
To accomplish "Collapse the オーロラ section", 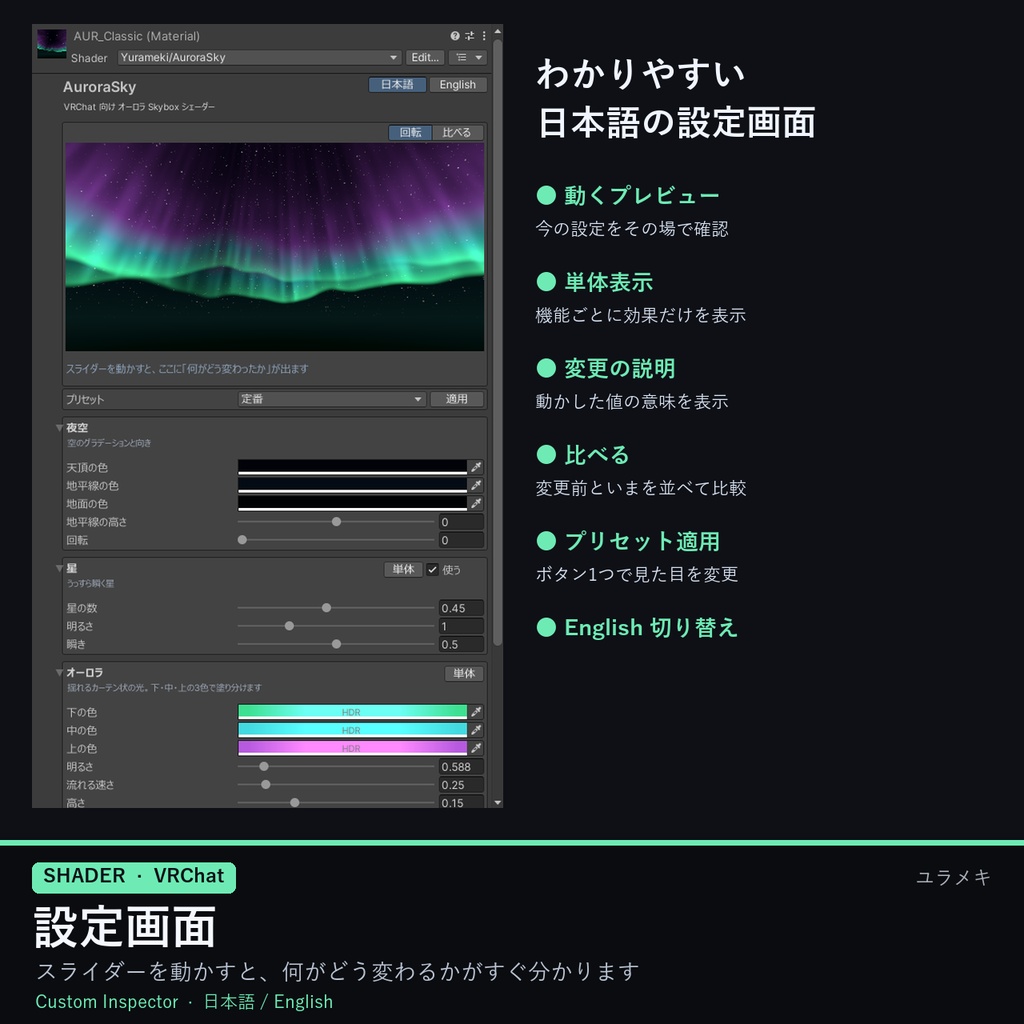I will point(59,672).
